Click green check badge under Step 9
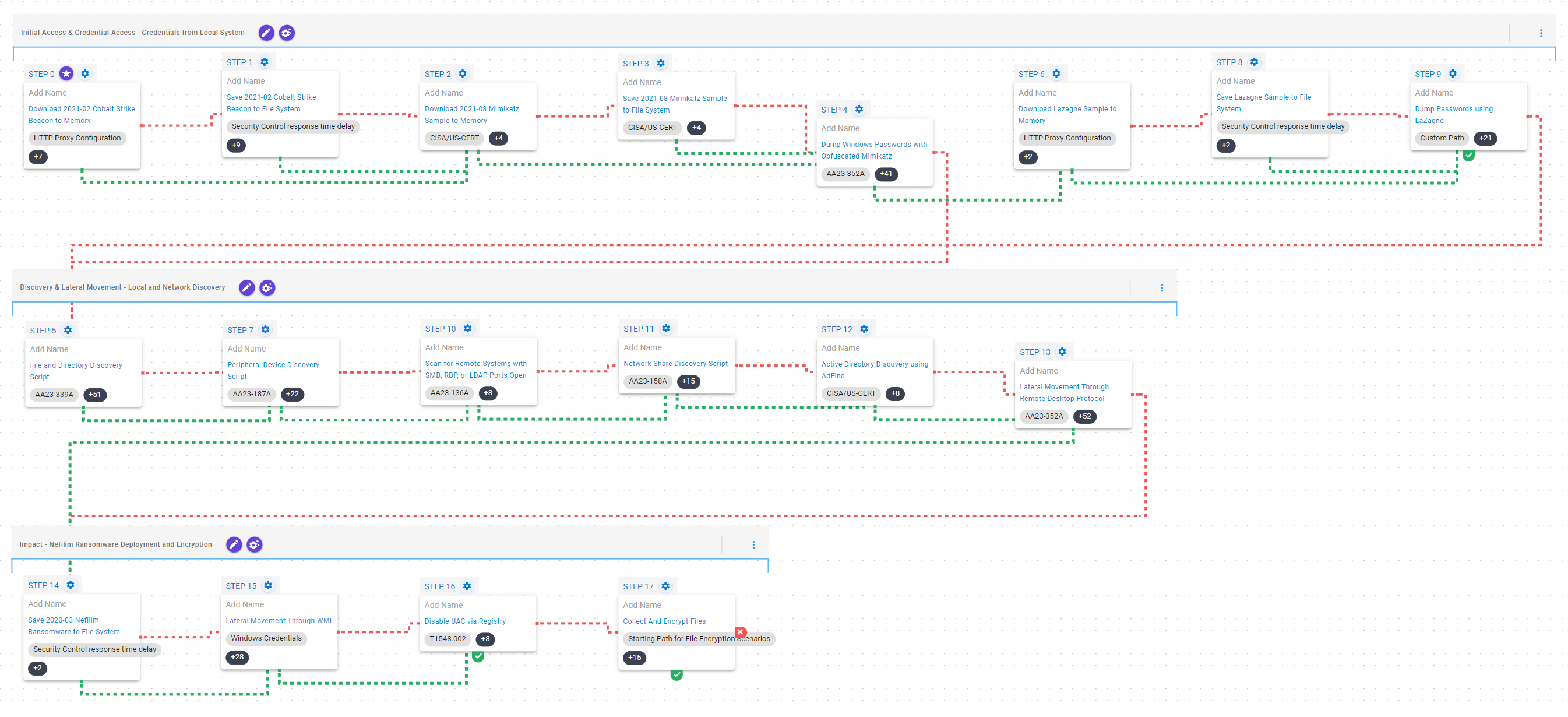This screenshot has width=1568, height=717. tap(1469, 156)
